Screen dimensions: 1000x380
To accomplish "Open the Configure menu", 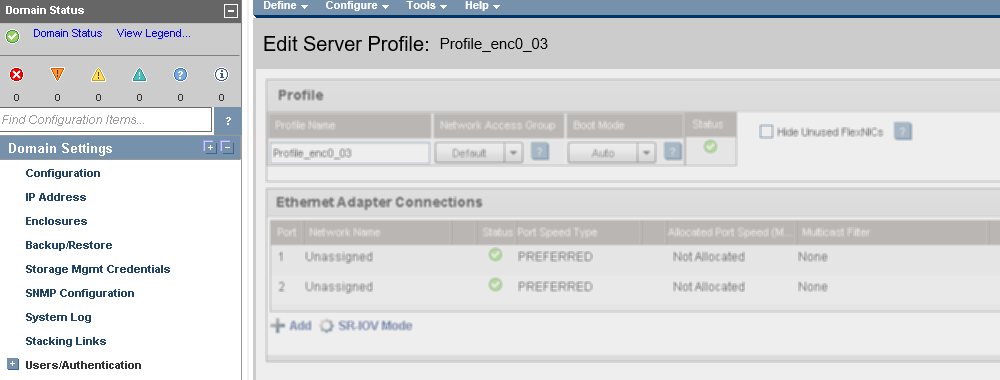I will pos(357,6).
